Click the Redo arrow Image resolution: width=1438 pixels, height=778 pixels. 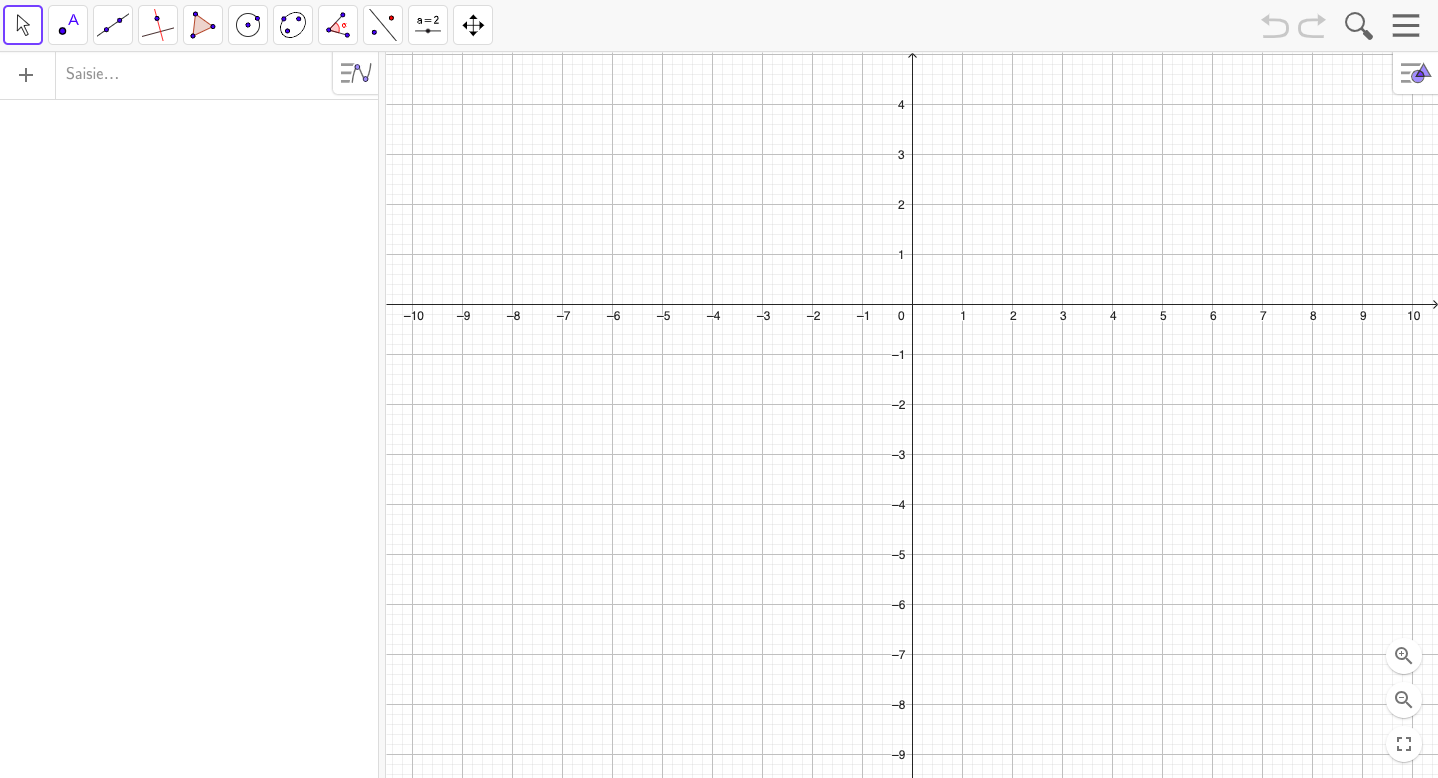1312,25
